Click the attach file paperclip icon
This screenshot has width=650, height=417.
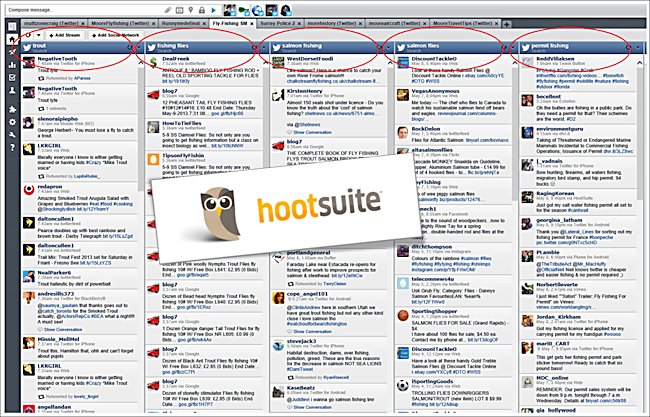pyautogui.click(x=168, y=10)
